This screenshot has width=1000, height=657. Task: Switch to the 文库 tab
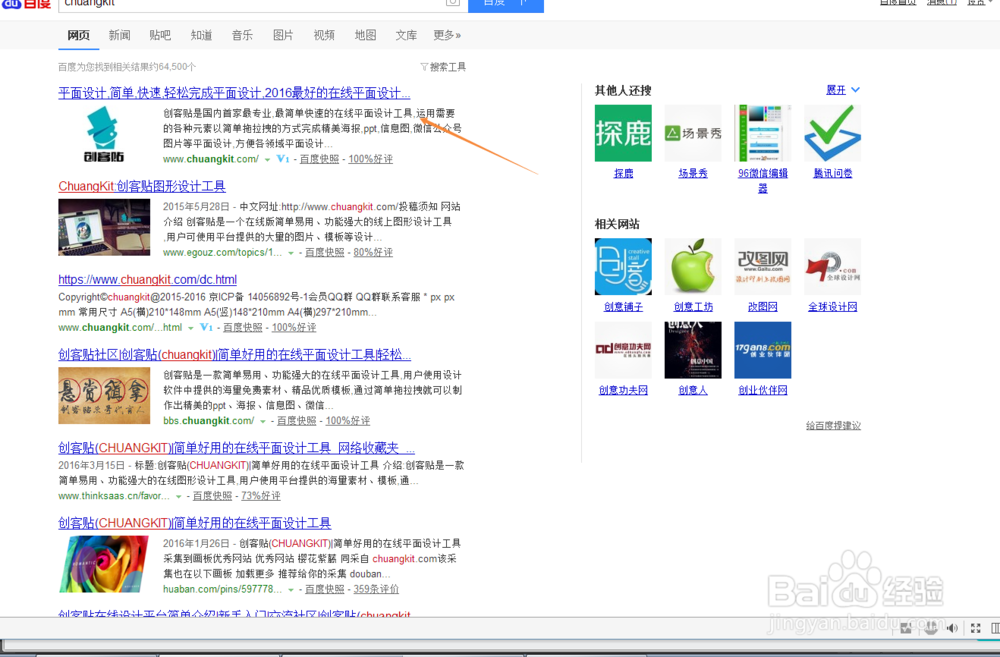point(406,35)
